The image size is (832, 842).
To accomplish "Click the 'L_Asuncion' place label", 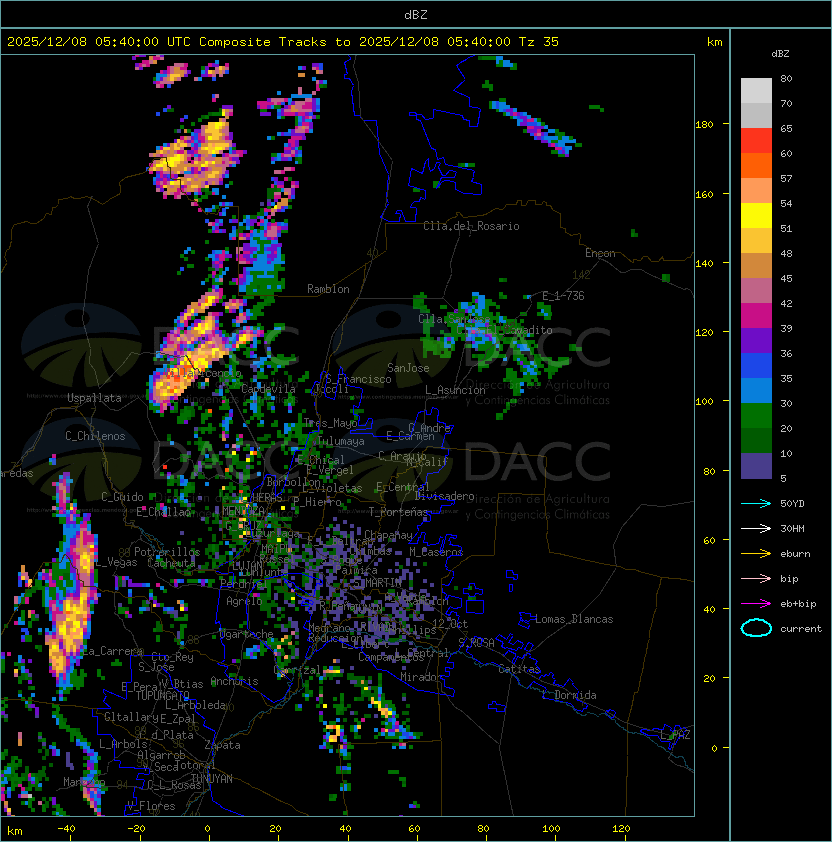I will 455,390.
